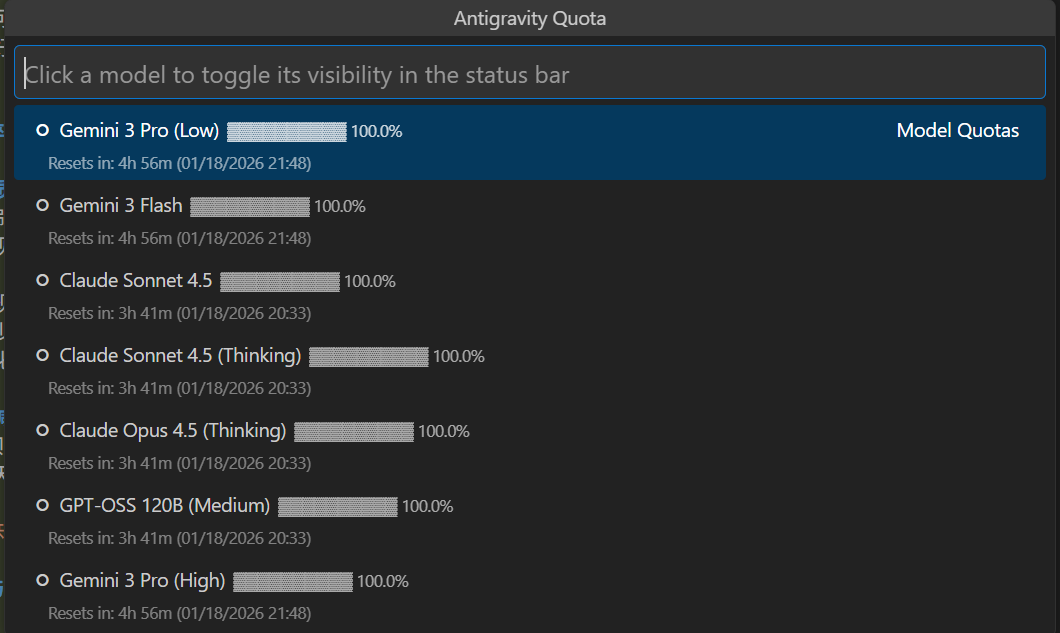Click the Gemini 3 Flash quota progress bar
The image size is (1060, 633).
pos(250,206)
